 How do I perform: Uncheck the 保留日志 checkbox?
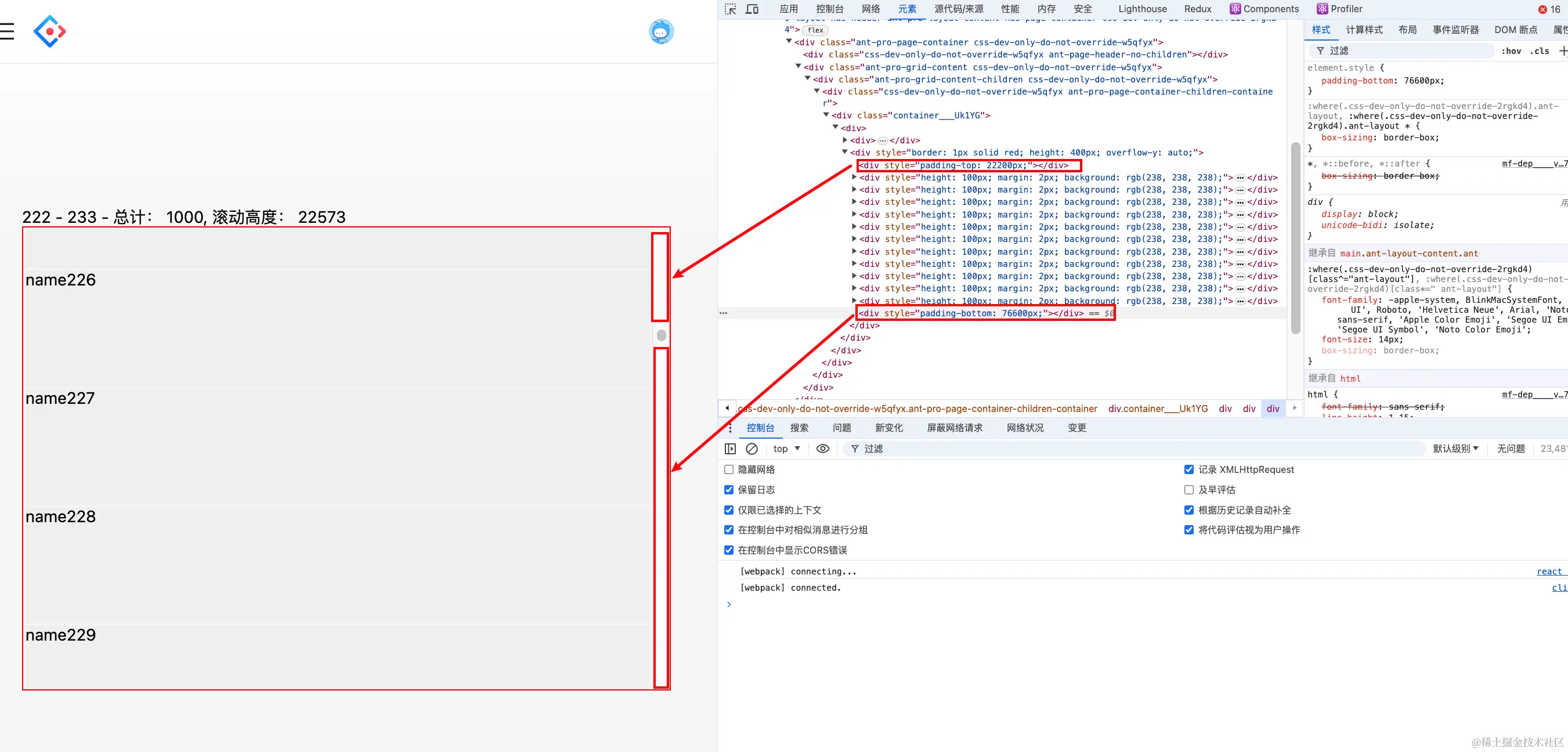(x=729, y=490)
